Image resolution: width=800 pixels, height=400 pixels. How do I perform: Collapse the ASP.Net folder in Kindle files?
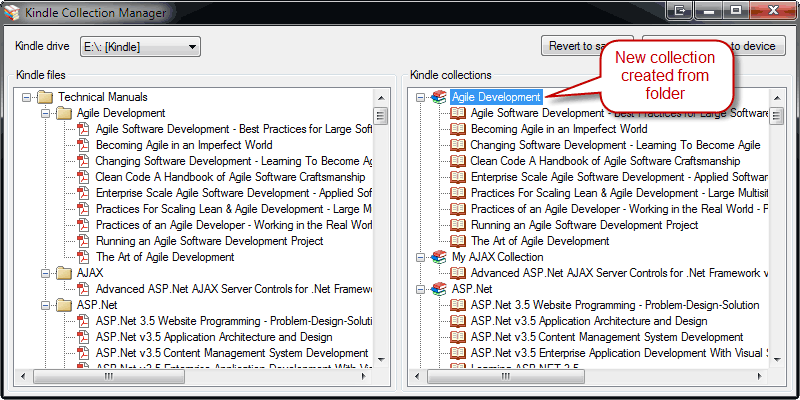45,305
